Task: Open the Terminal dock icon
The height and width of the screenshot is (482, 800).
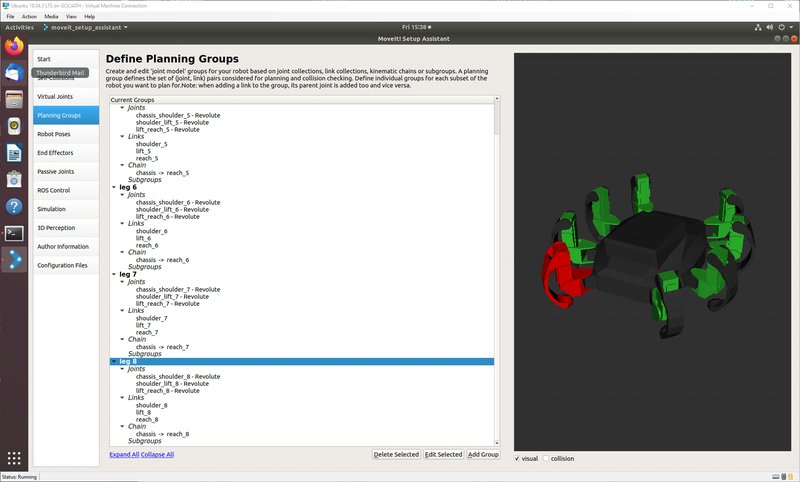Action: 14,233
